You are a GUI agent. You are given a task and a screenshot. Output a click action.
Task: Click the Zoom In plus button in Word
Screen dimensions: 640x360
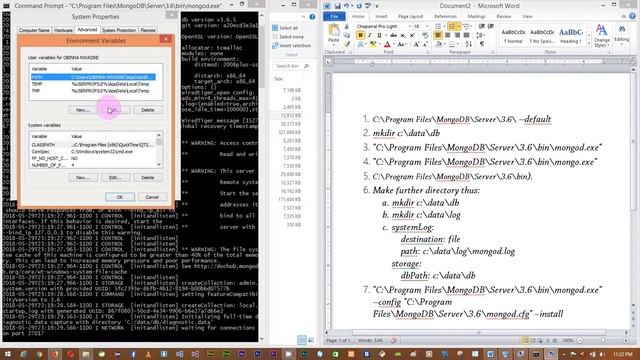point(626,340)
